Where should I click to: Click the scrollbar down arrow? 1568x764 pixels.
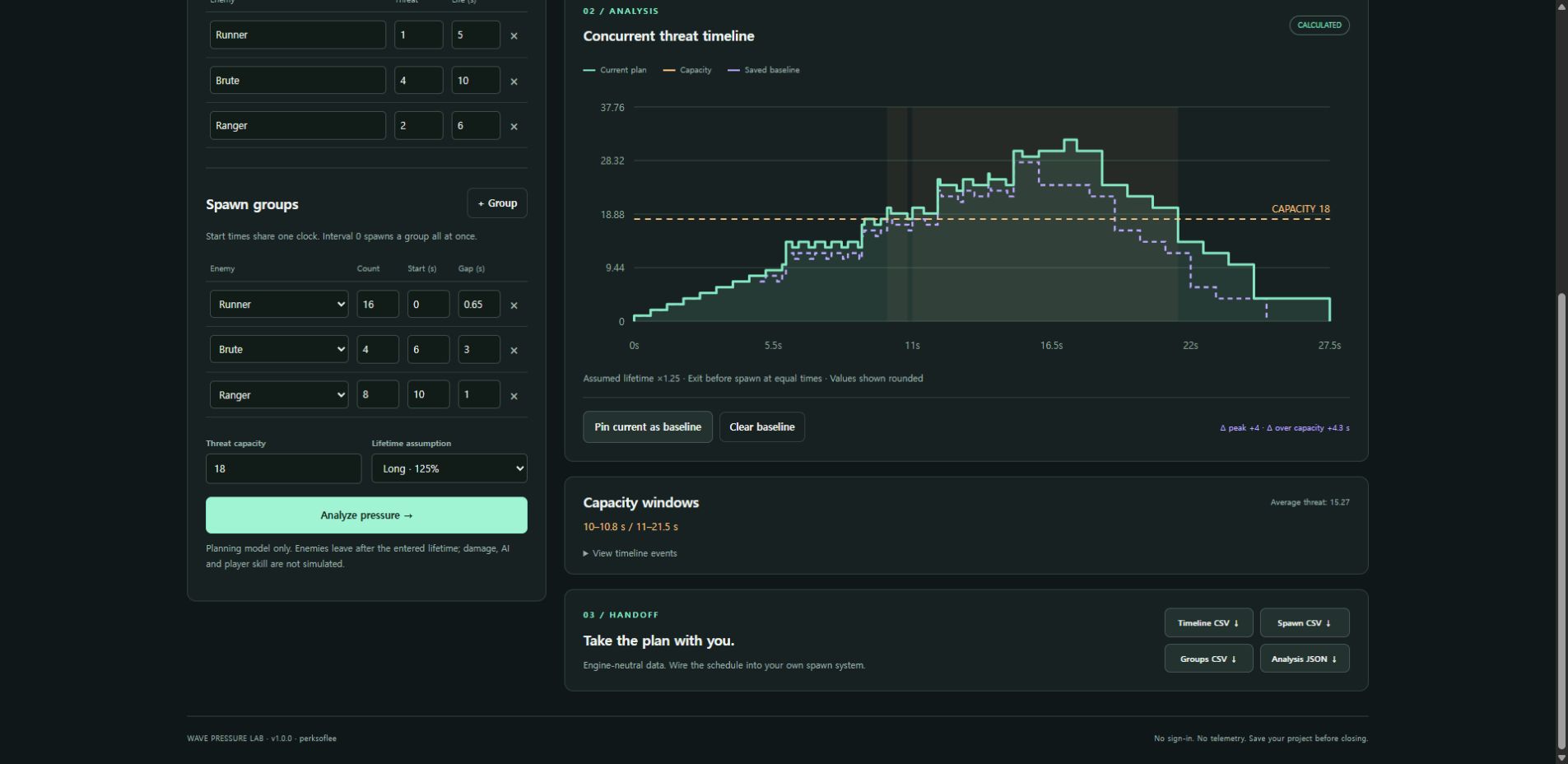coord(1561,757)
